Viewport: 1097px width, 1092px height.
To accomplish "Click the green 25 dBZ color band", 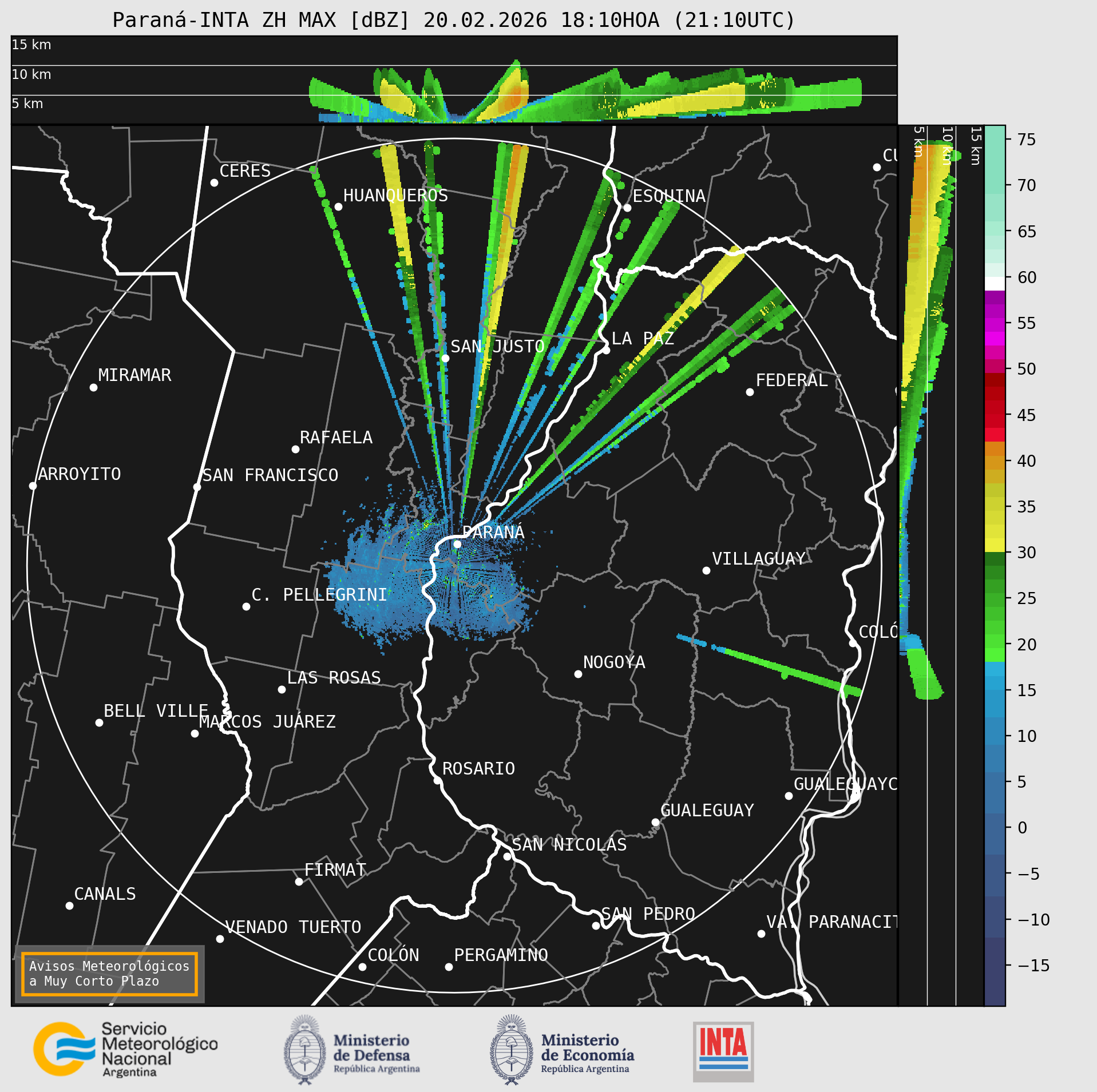I will 995,598.
